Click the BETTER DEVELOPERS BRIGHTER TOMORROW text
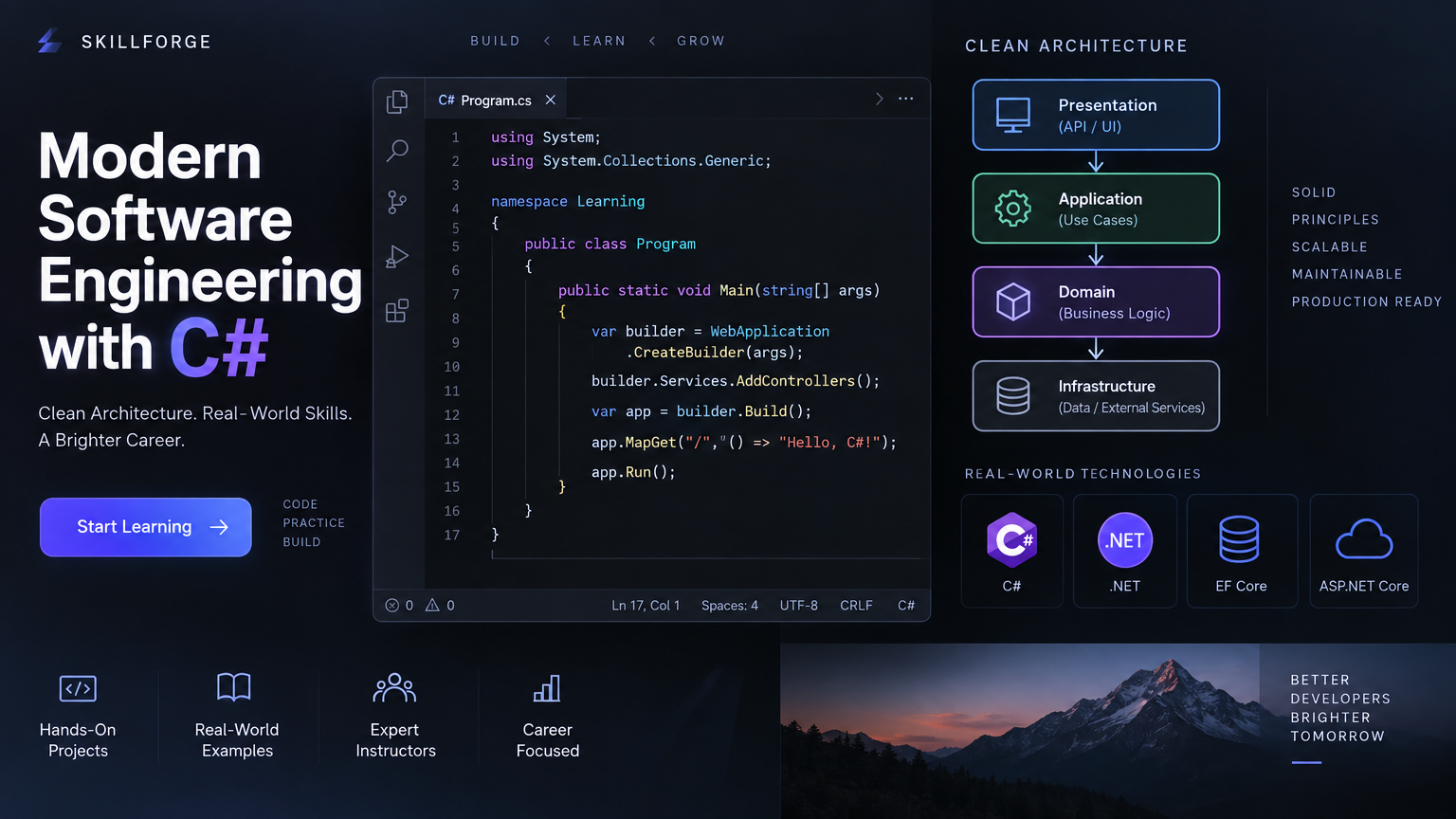 click(x=1340, y=708)
